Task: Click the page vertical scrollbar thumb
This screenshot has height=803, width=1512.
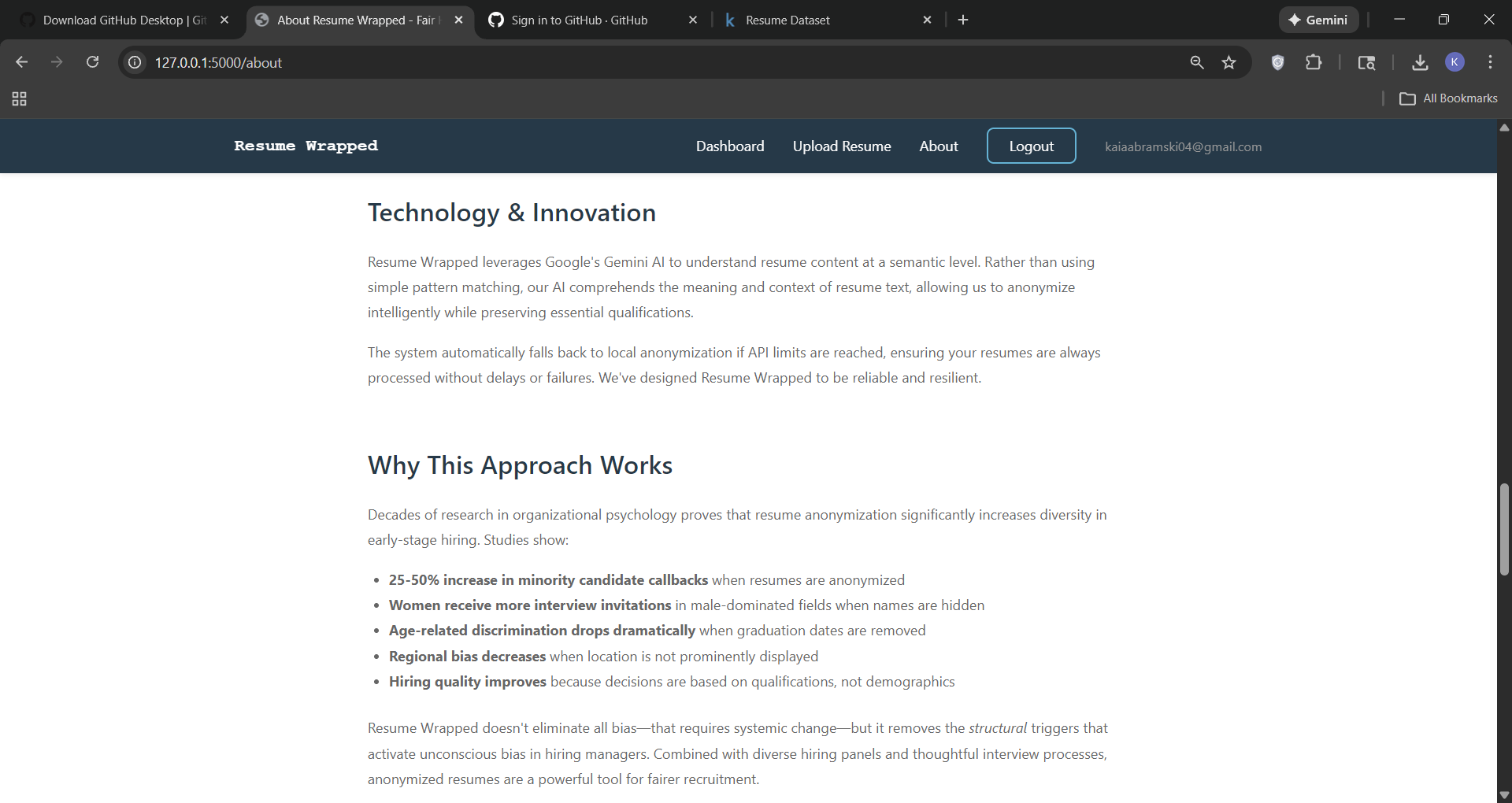Action: (1504, 529)
